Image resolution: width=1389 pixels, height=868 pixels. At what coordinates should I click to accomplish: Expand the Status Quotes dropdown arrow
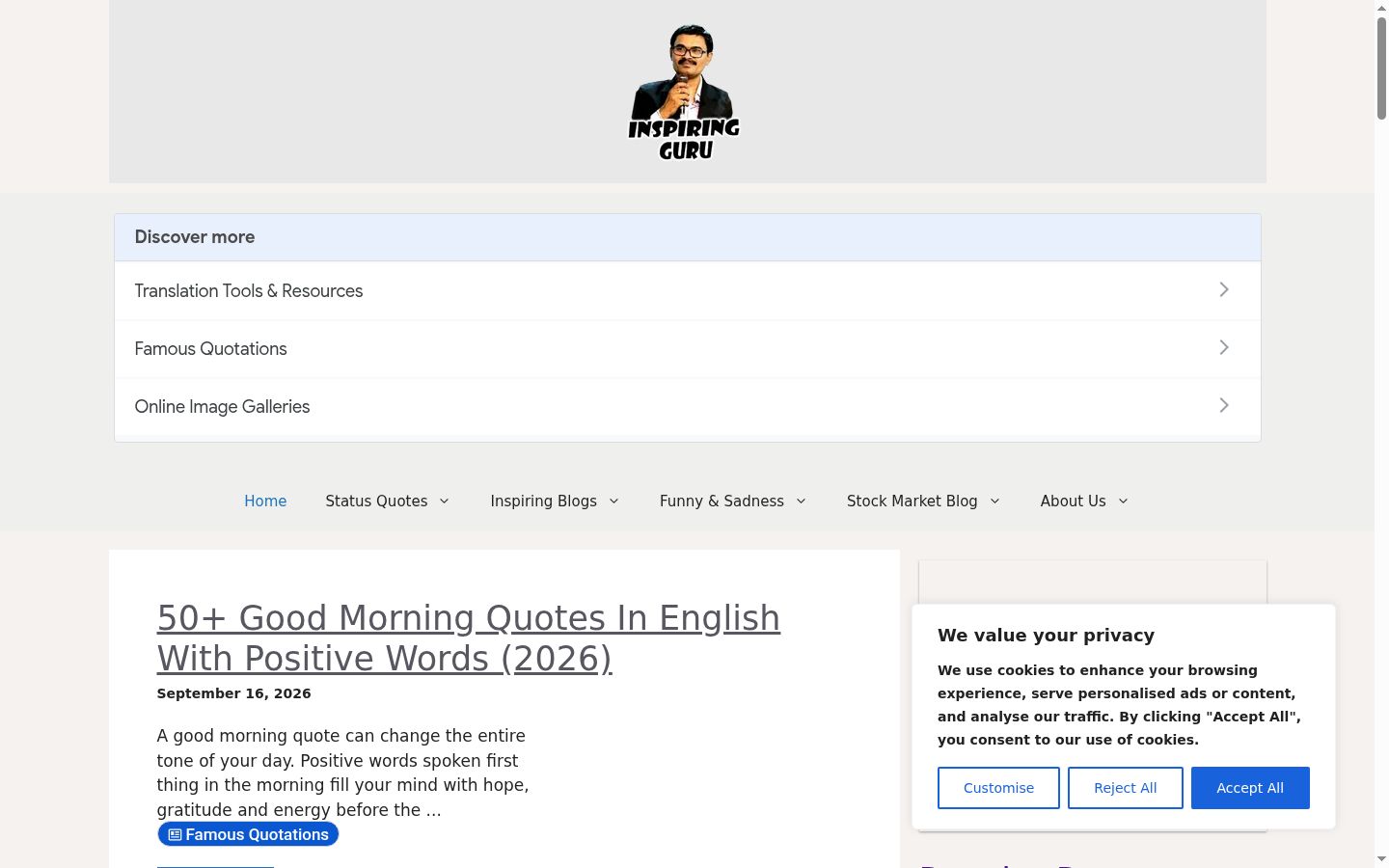pos(444,502)
